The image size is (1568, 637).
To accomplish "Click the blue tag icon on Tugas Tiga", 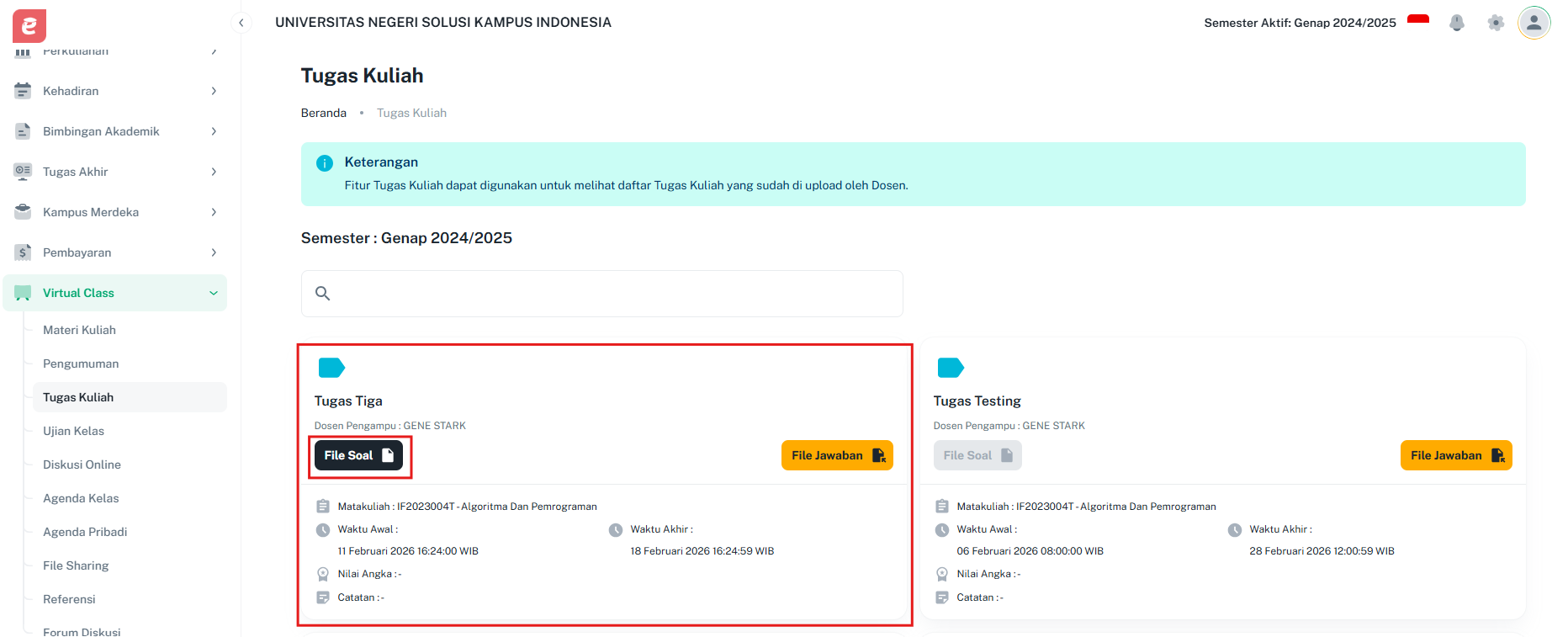I will pos(331,368).
